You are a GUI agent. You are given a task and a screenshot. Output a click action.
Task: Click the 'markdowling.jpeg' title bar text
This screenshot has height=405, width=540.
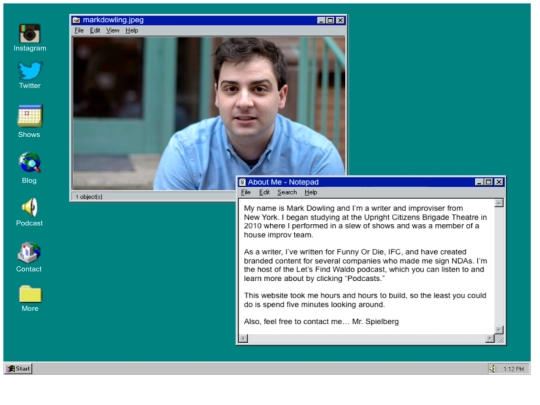tap(113, 20)
